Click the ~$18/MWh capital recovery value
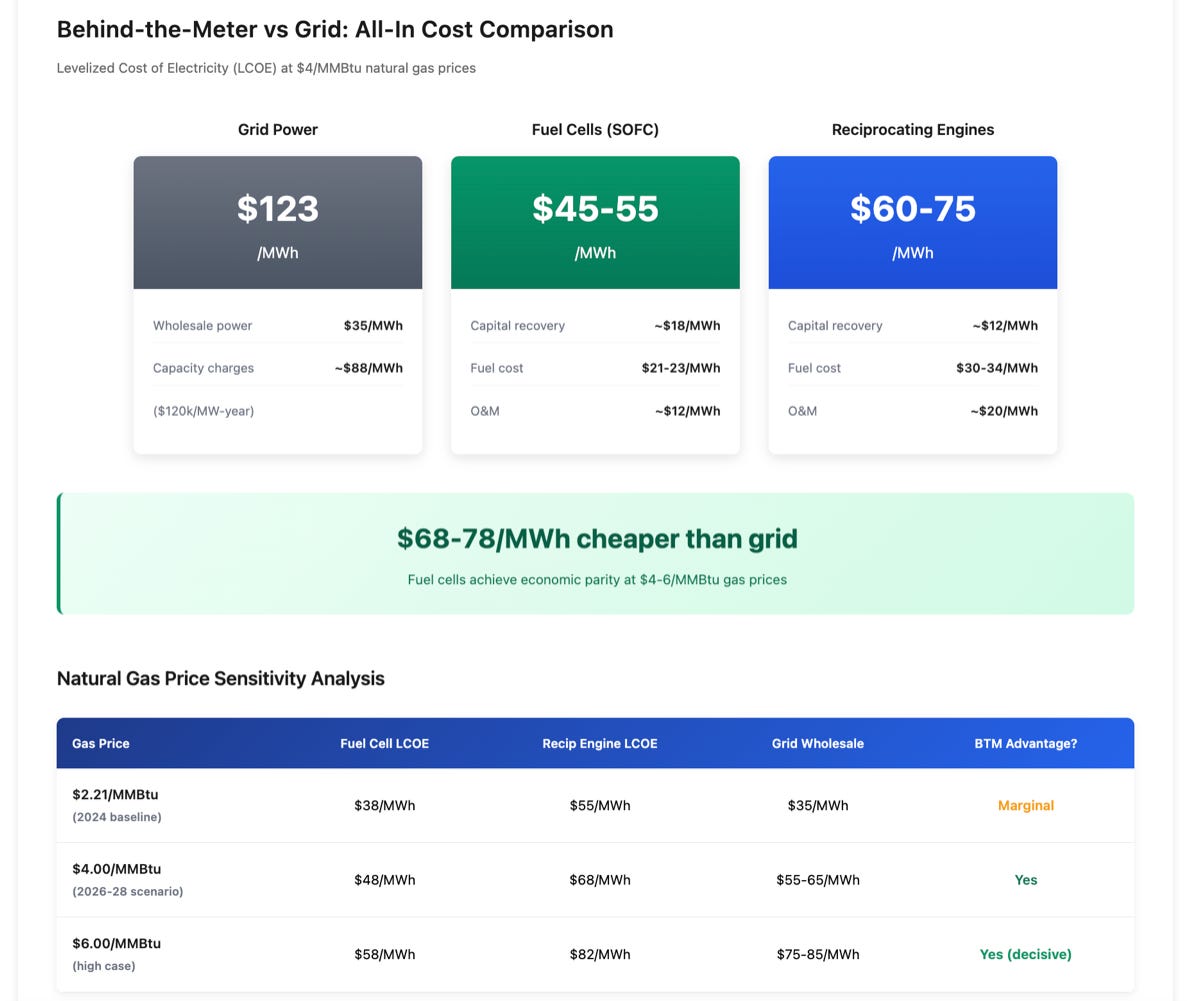Screen dimensions: 1200x1001 coord(687,326)
